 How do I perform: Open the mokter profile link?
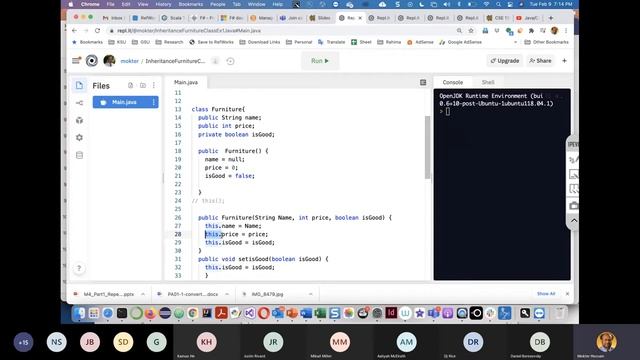point(129,61)
